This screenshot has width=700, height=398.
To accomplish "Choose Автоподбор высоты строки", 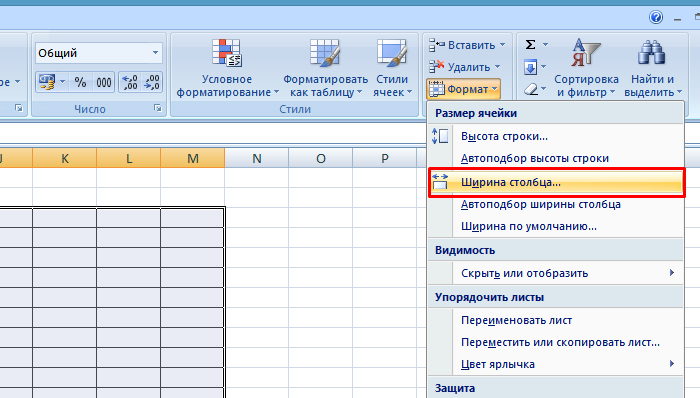I will [x=555, y=158].
